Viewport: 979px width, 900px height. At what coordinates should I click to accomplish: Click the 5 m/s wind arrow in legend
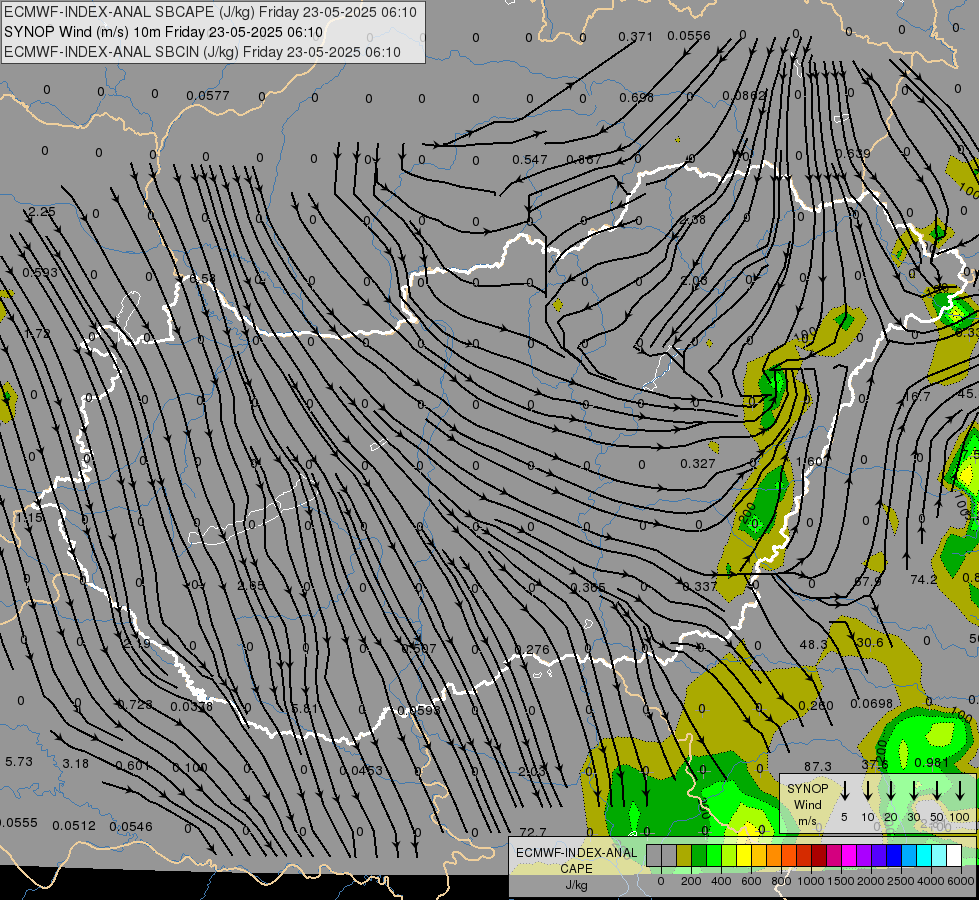pyautogui.click(x=845, y=789)
